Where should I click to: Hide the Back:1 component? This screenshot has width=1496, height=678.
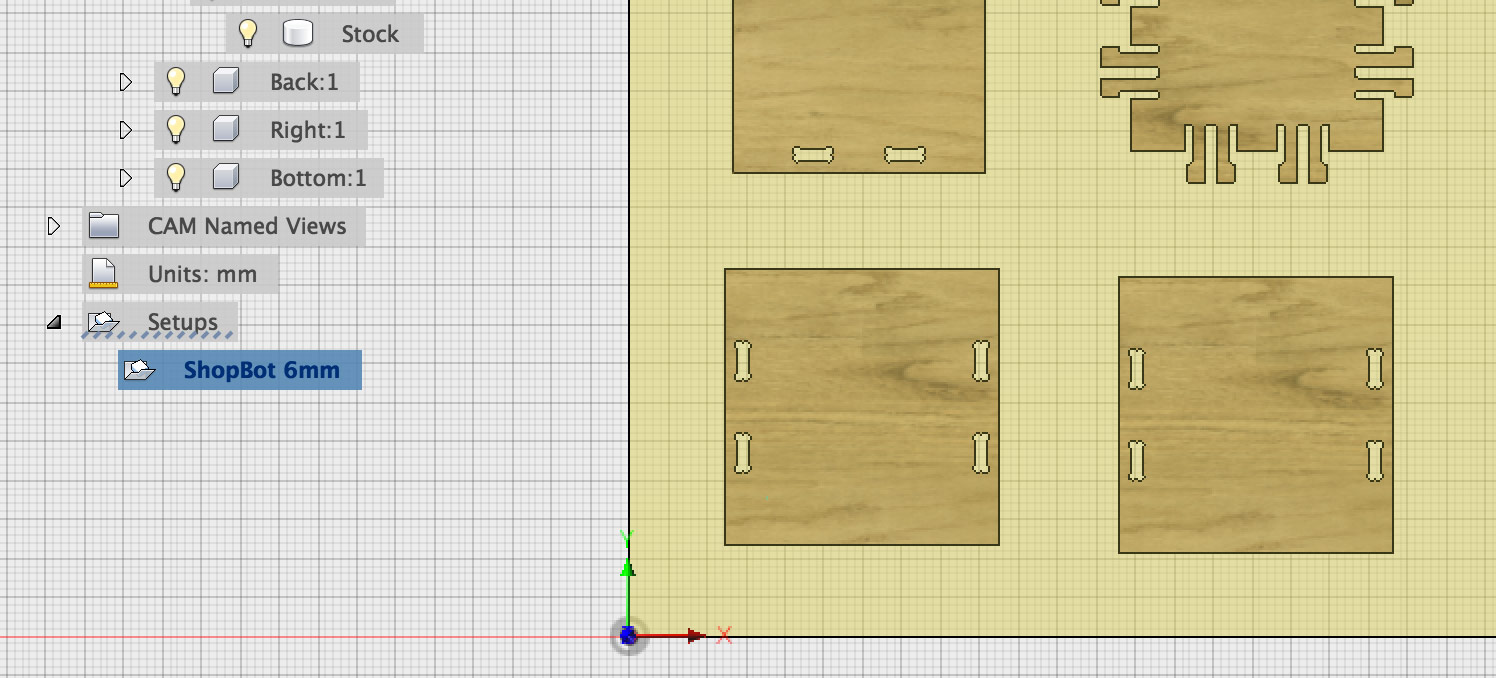[176, 81]
